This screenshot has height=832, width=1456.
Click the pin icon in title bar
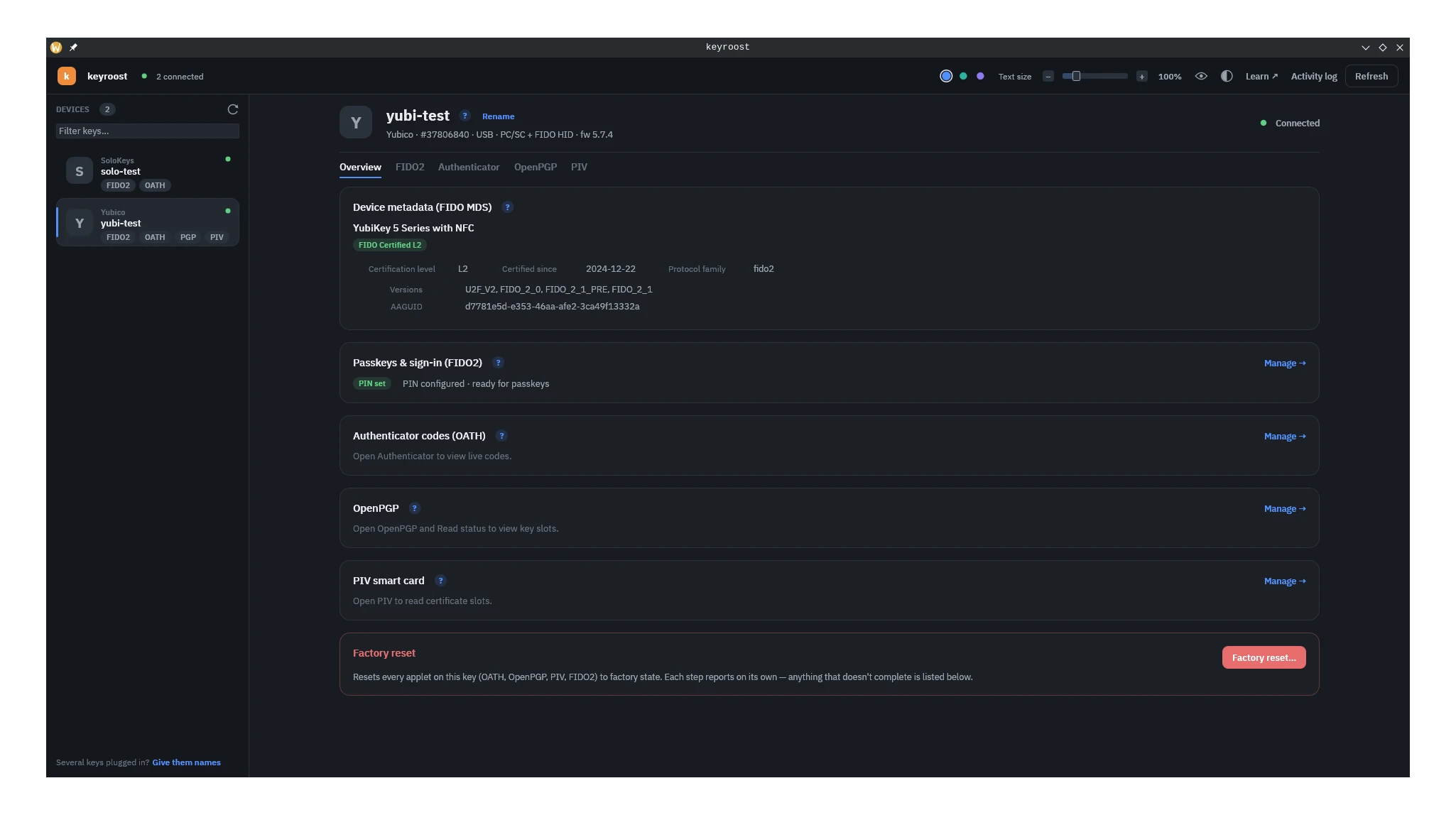(73, 48)
